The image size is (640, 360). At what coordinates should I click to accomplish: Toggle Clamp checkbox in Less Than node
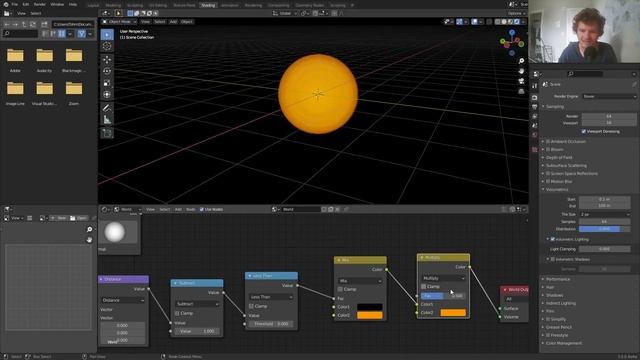(x=251, y=306)
